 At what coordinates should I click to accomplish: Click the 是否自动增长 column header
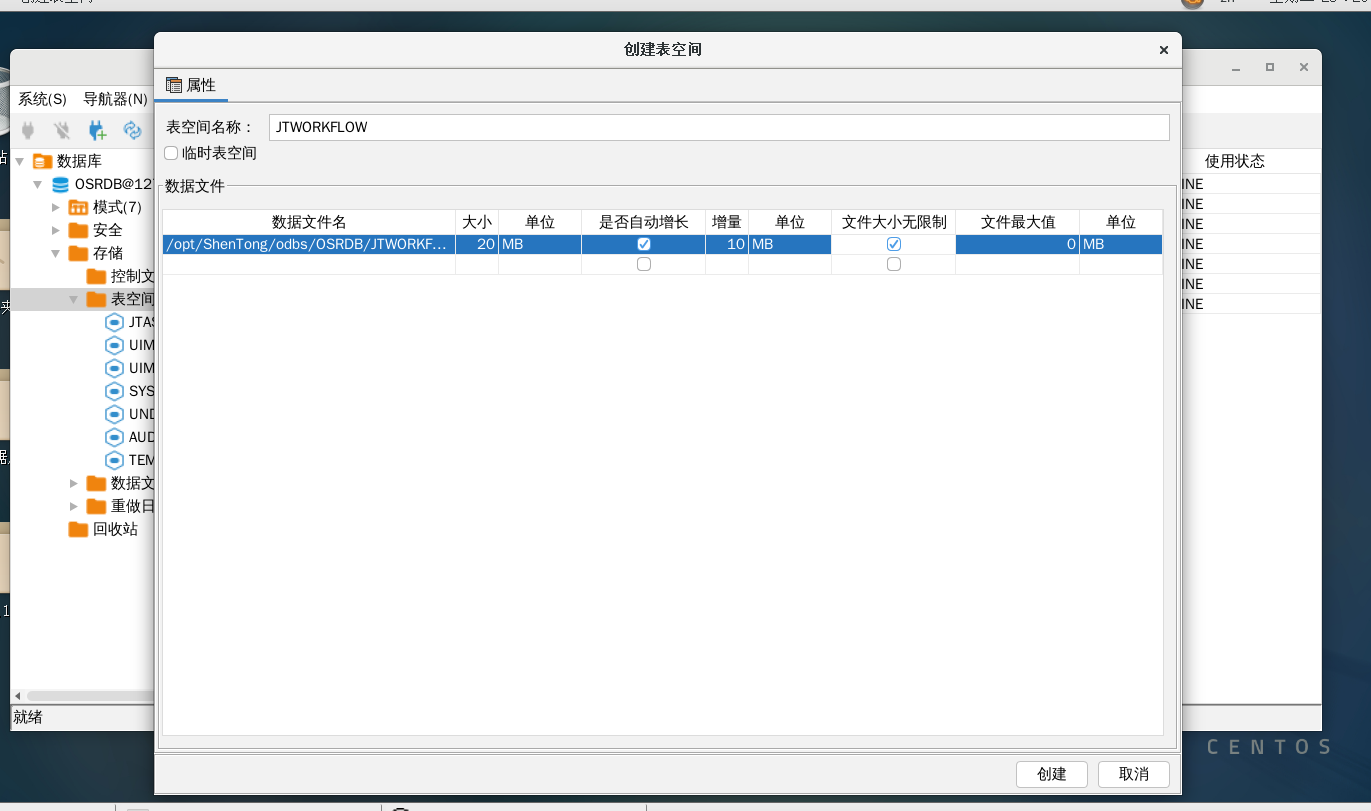pos(644,222)
